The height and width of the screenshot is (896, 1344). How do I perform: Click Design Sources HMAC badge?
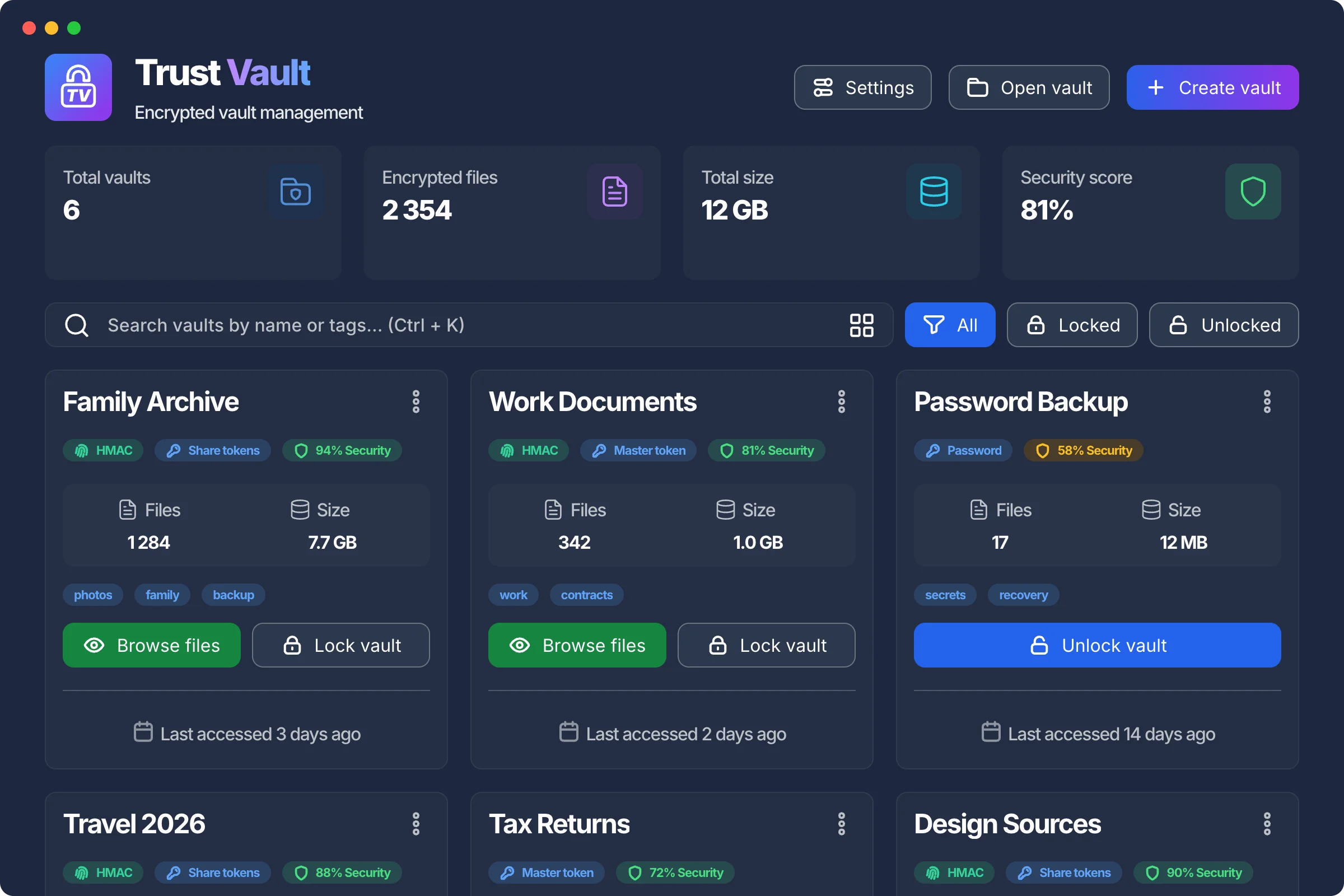(954, 873)
